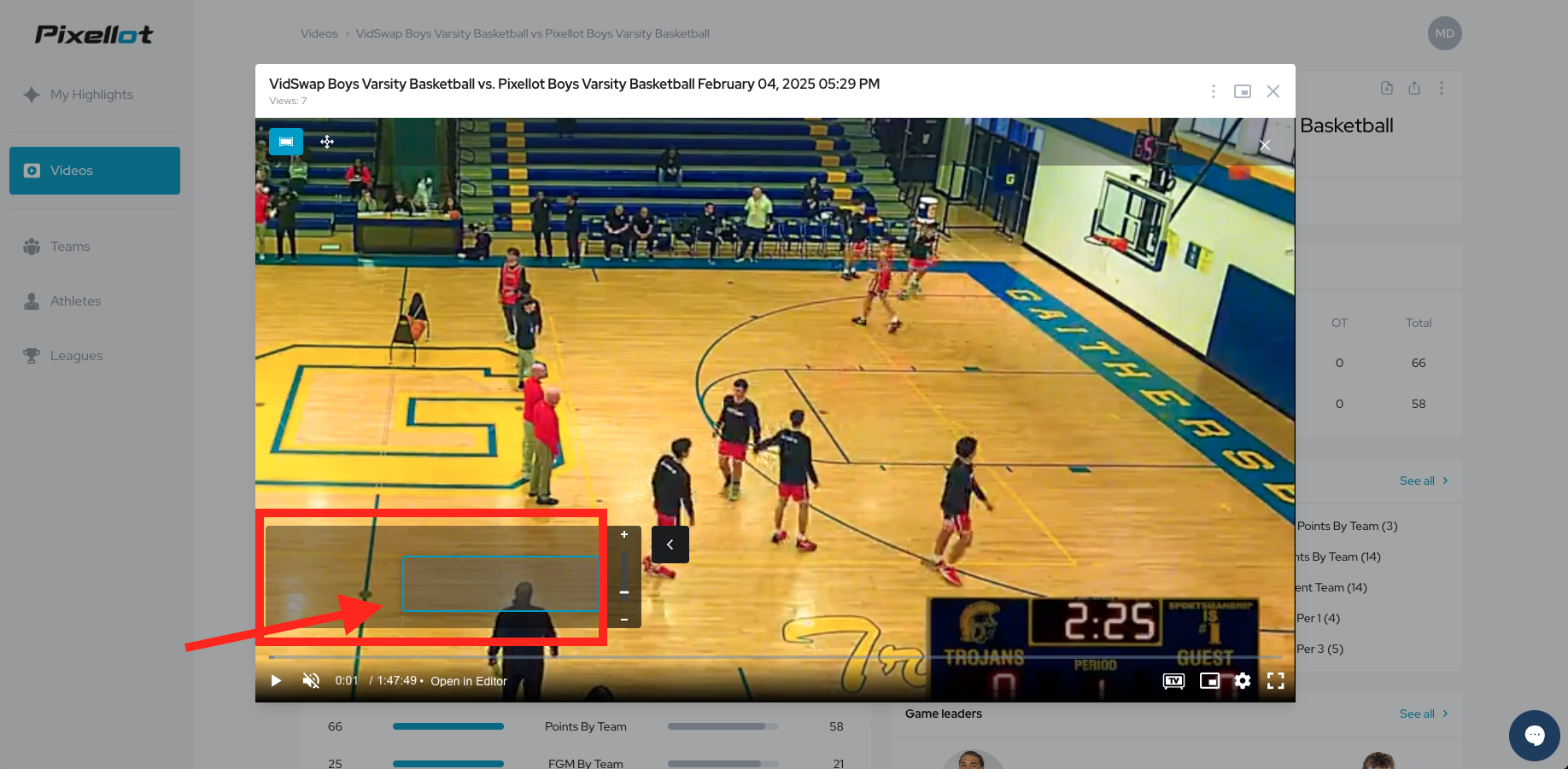Zoom out with the minus button
1568x769 pixels.
[624, 620]
